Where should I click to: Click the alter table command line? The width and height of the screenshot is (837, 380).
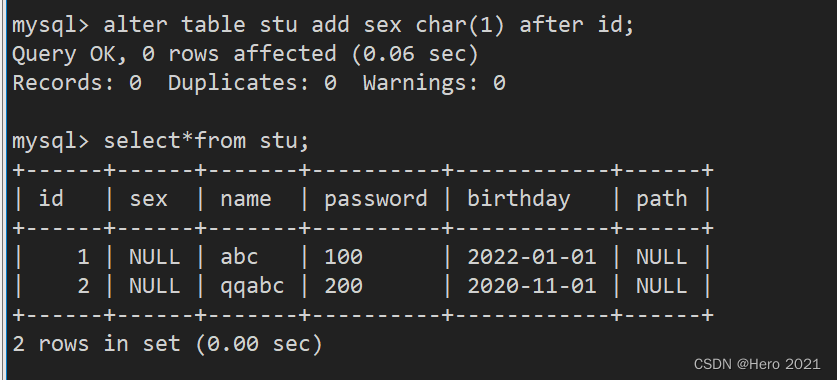tap(323, 25)
